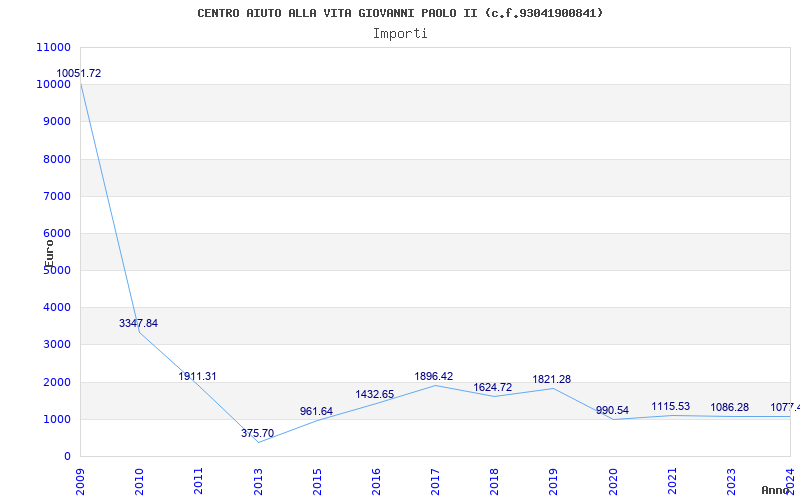Click the 9000 y-axis tick label
The width and height of the screenshot is (800, 500).
(57, 121)
